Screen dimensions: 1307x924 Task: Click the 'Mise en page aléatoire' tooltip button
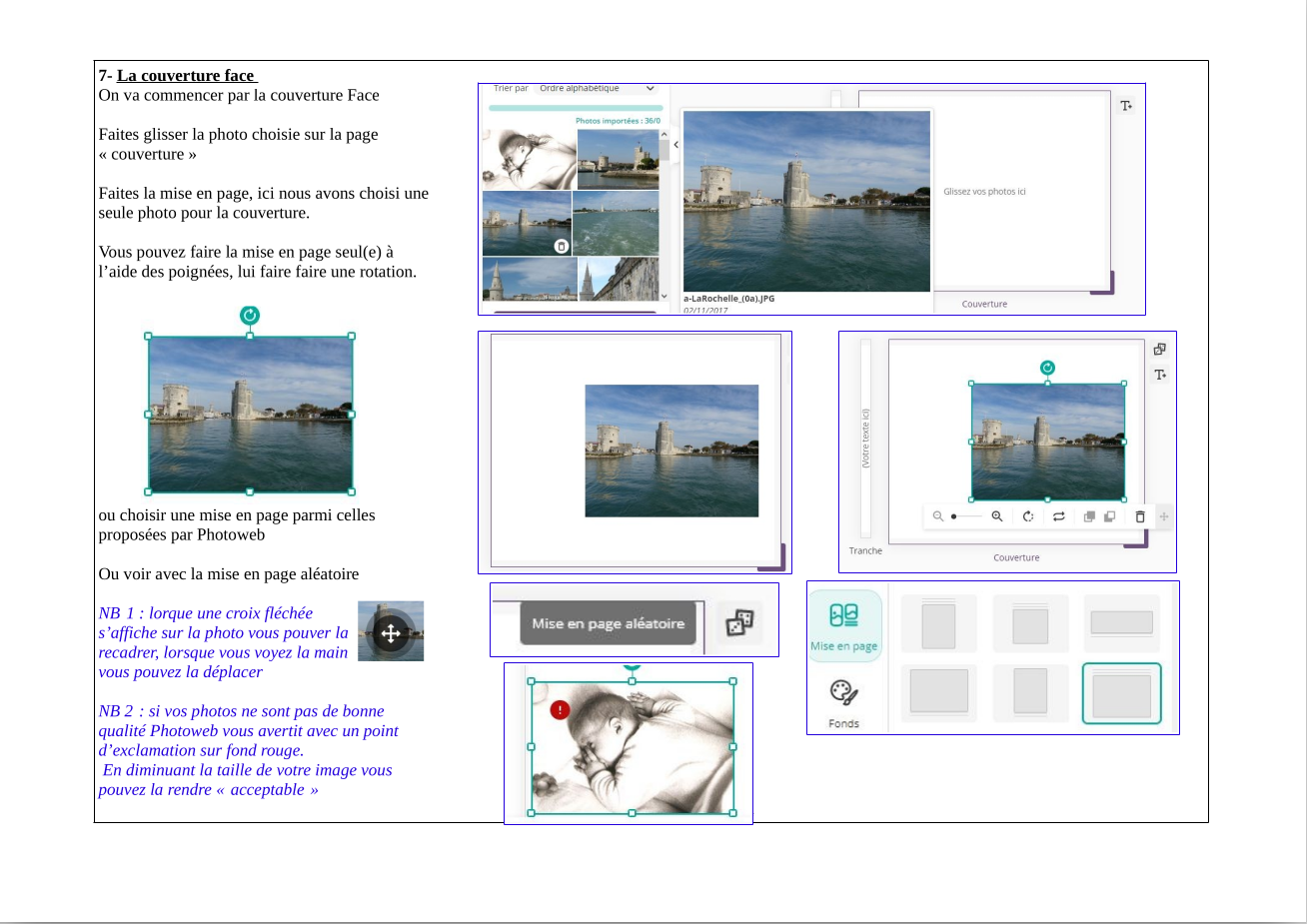(608, 623)
